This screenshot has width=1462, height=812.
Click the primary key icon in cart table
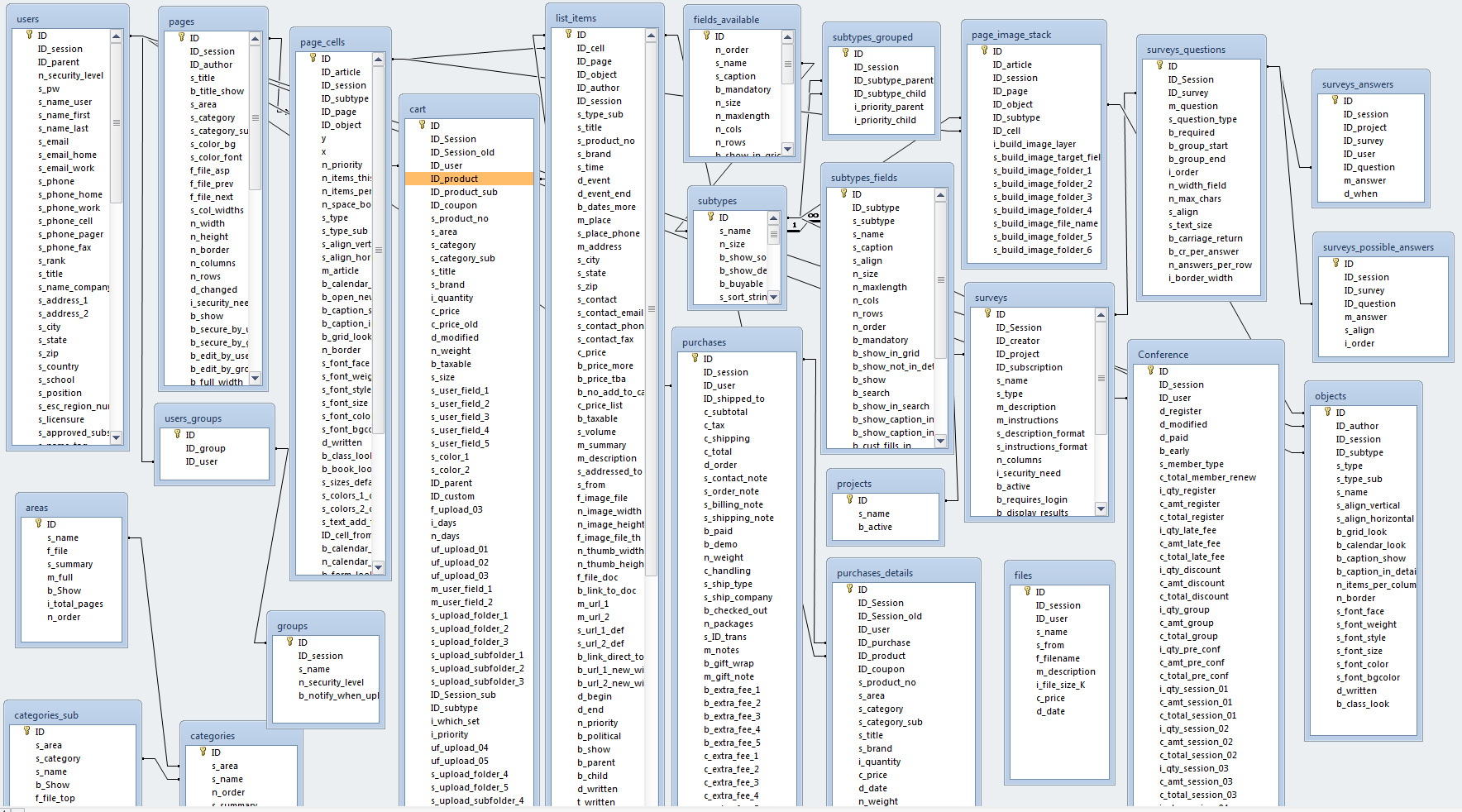(422, 125)
